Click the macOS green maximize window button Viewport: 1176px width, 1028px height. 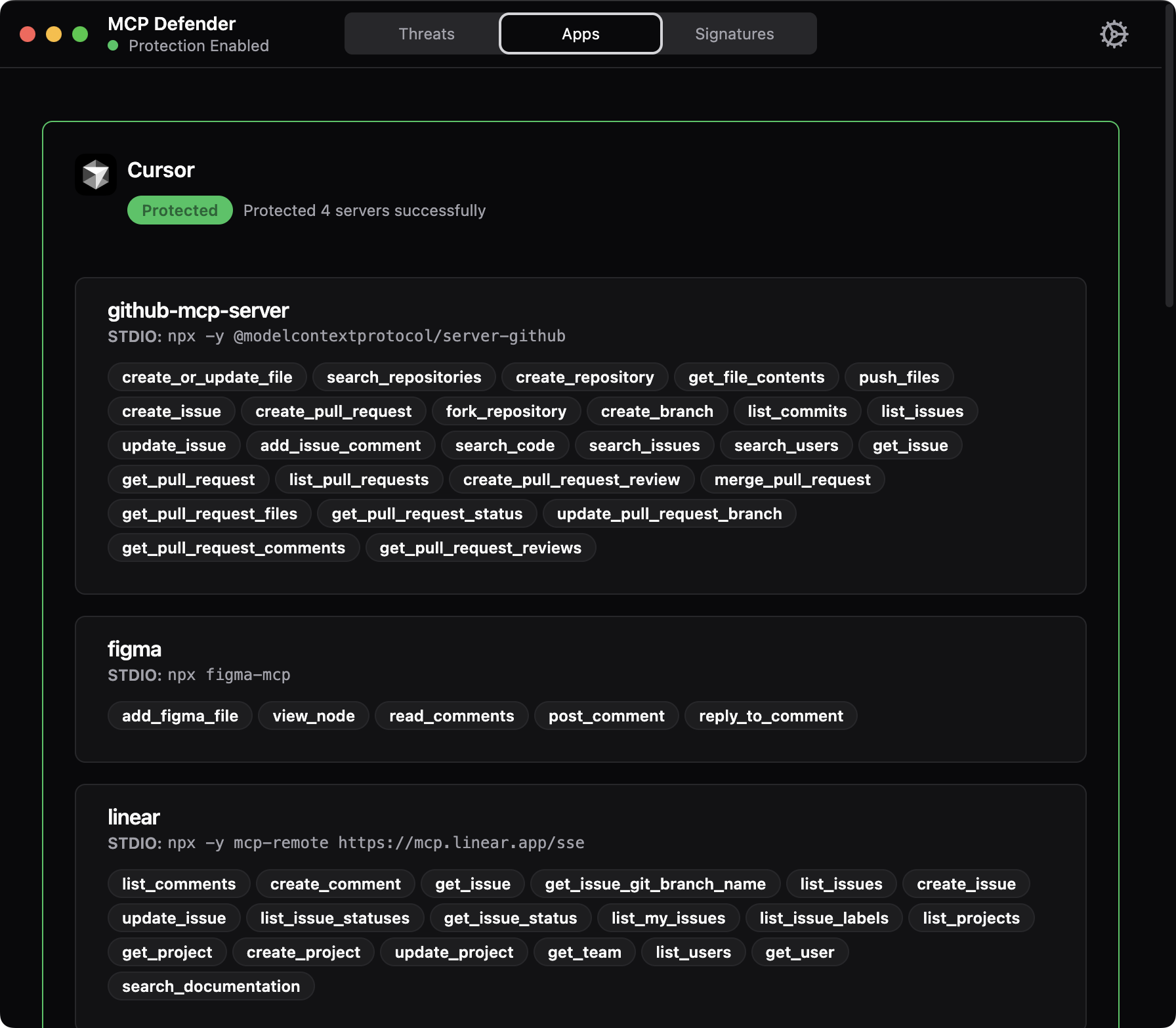tap(80, 34)
